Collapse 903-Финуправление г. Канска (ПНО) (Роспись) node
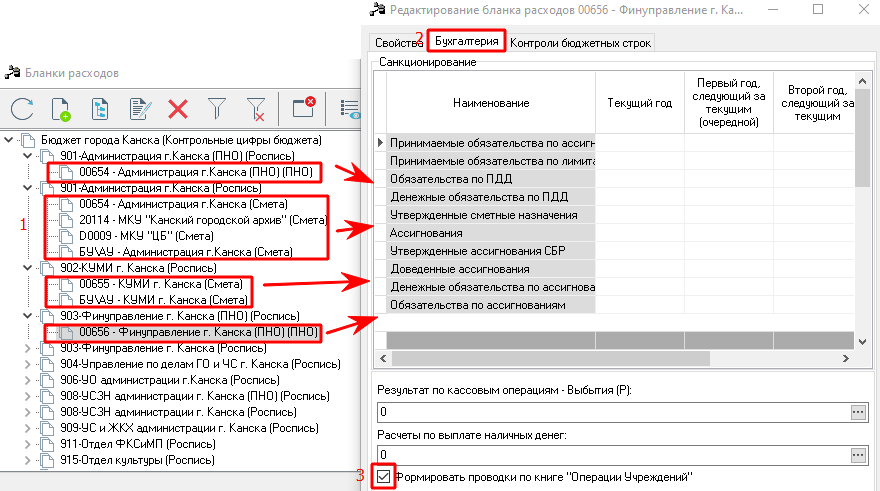 click(x=28, y=315)
